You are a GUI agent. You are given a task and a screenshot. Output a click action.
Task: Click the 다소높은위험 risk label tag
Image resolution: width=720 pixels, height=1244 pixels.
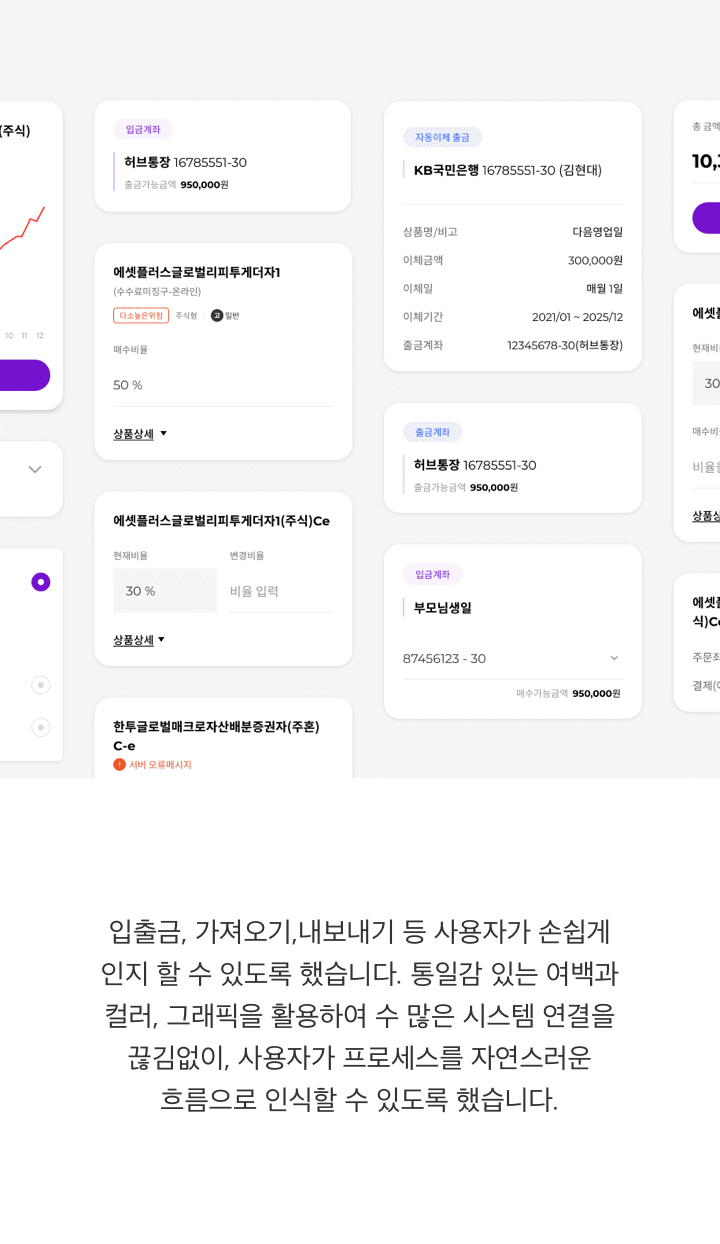141,315
